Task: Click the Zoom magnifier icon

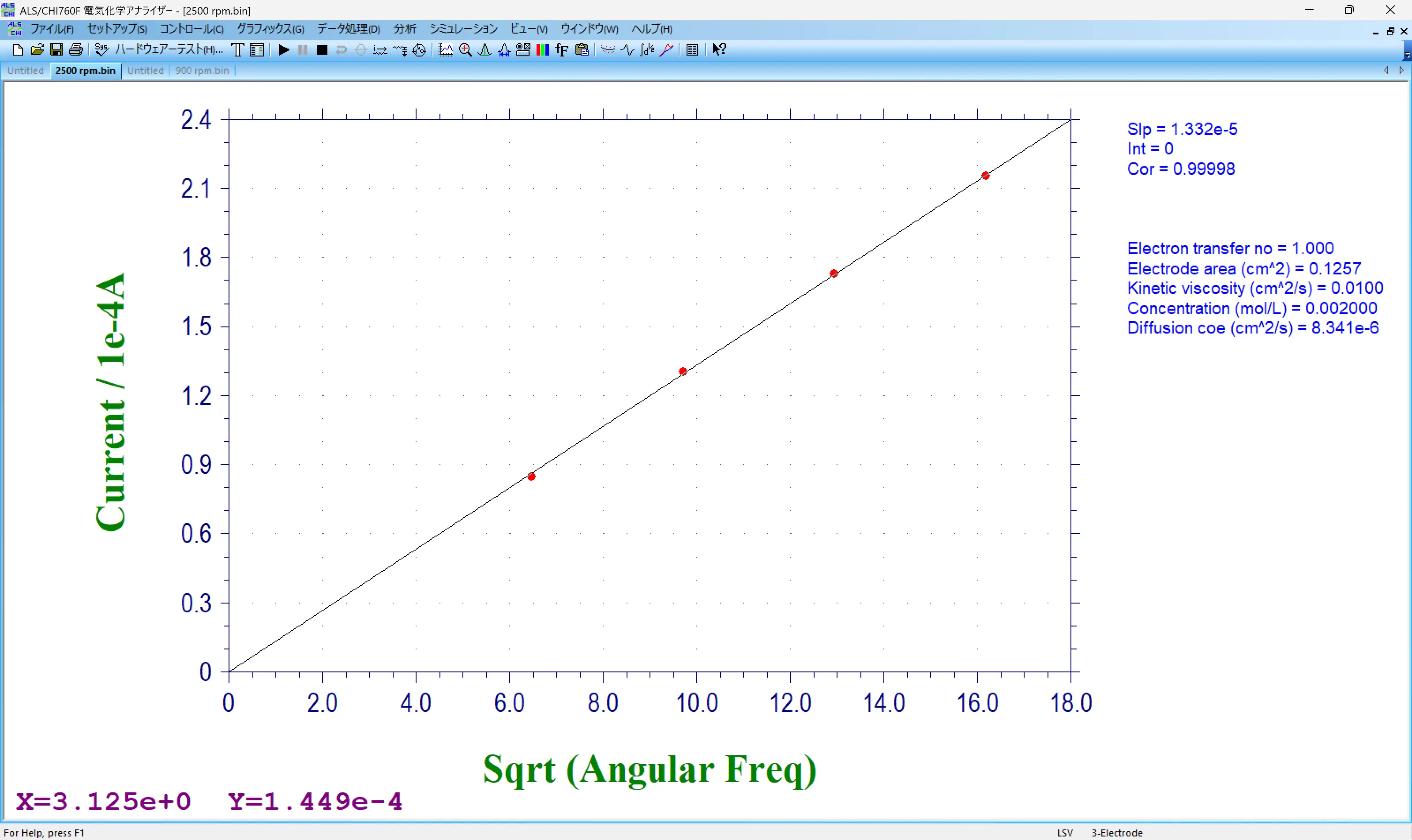Action: coord(466,50)
